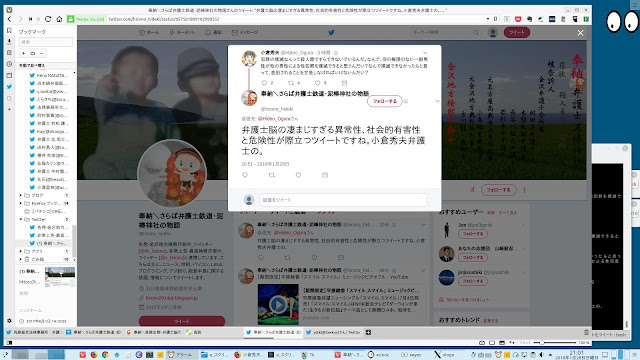The image size is (640, 360).
Task: Like Hideo Ogura's tweet
Action: [318, 83]
